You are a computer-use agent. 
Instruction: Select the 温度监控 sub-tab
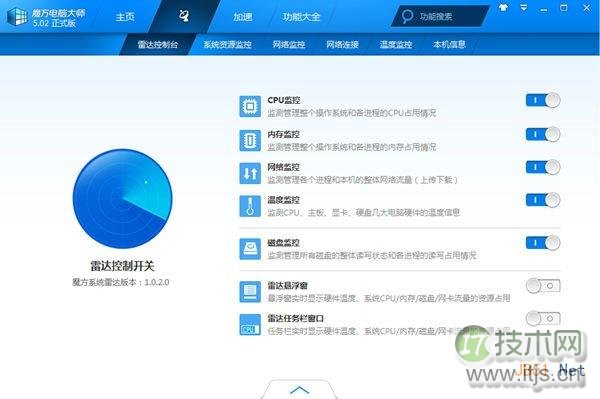(x=396, y=45)
